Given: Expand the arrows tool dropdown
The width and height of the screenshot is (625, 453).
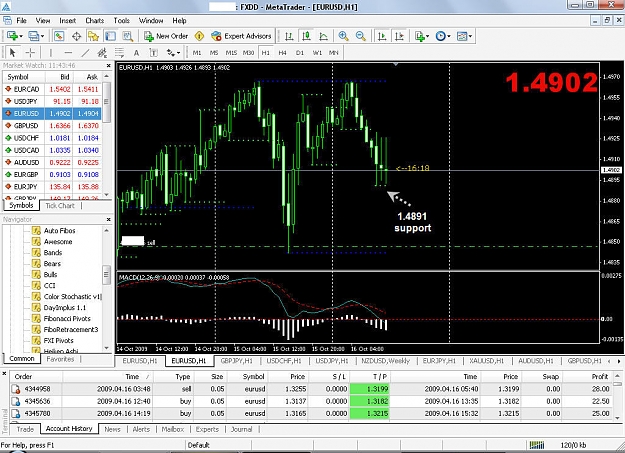Looking at the screenshot, I should 179,53.
